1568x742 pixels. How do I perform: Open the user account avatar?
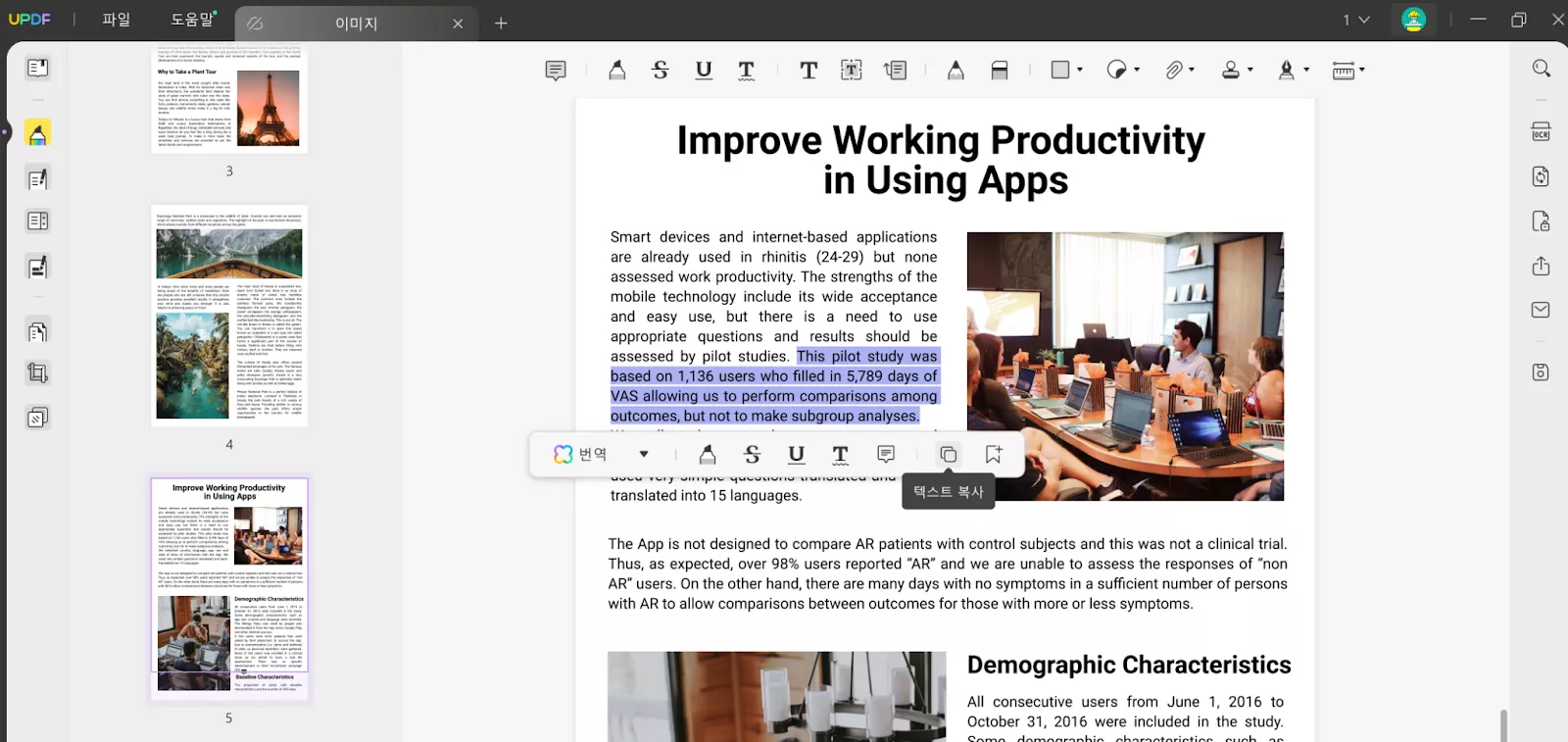click(x=1413, y=20)
